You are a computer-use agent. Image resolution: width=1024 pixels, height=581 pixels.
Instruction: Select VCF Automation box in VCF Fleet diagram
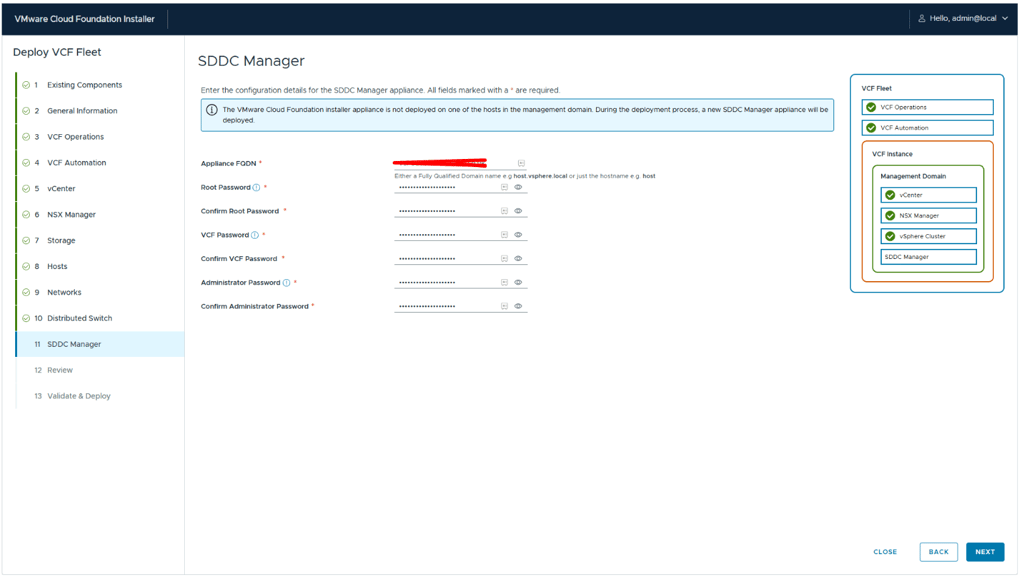(928, 128)
